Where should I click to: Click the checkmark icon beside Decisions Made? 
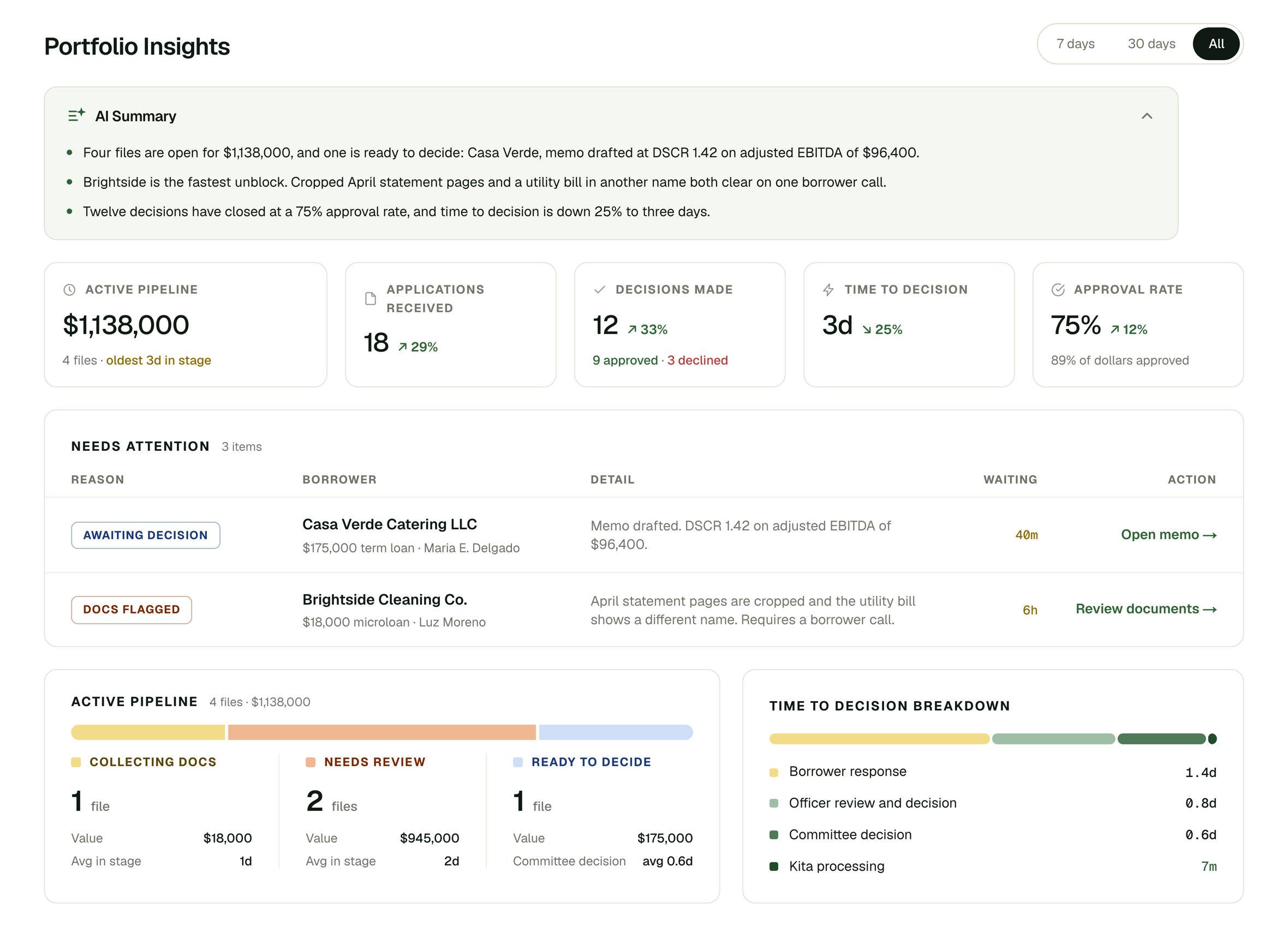click(x=599, y=290)
